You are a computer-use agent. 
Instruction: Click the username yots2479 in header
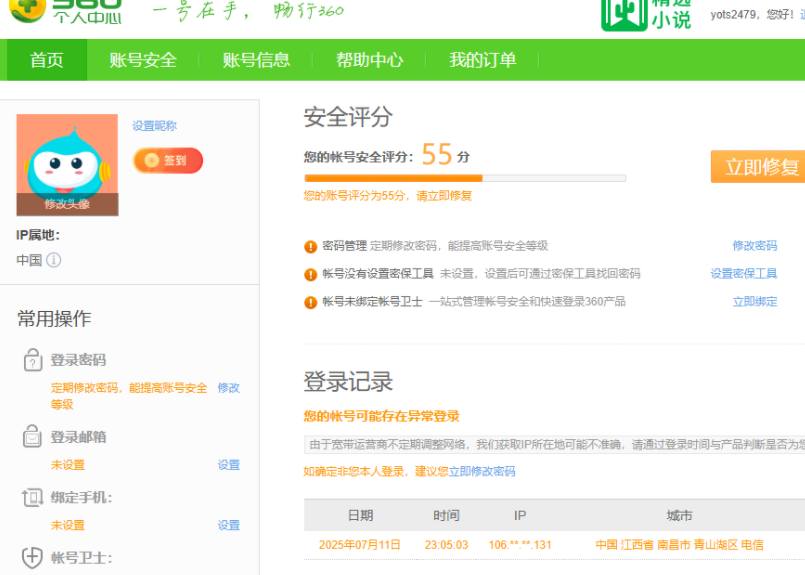click(733, 14)
